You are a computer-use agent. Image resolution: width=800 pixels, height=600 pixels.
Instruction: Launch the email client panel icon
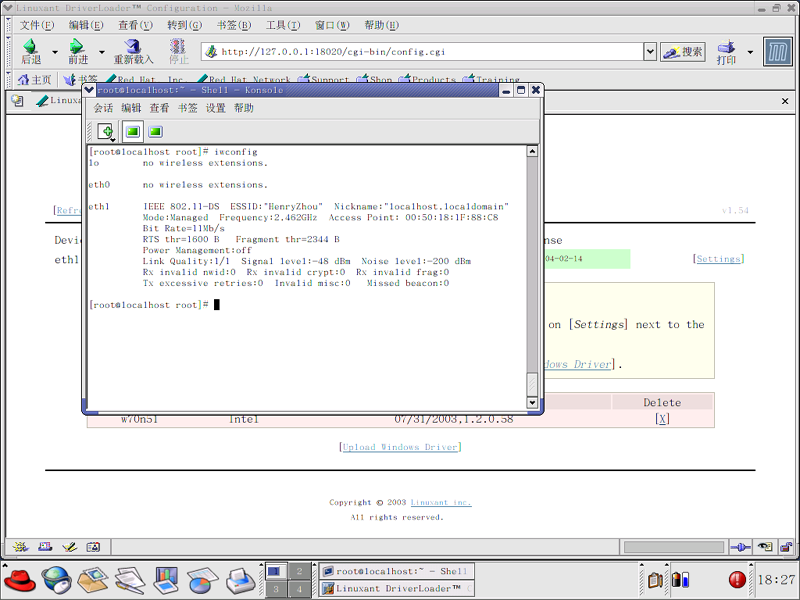point(92,580)
